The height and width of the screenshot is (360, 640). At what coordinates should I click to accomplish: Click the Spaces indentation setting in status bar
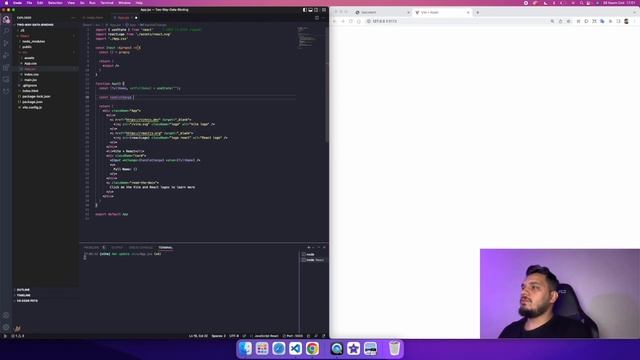pos(218,336)
